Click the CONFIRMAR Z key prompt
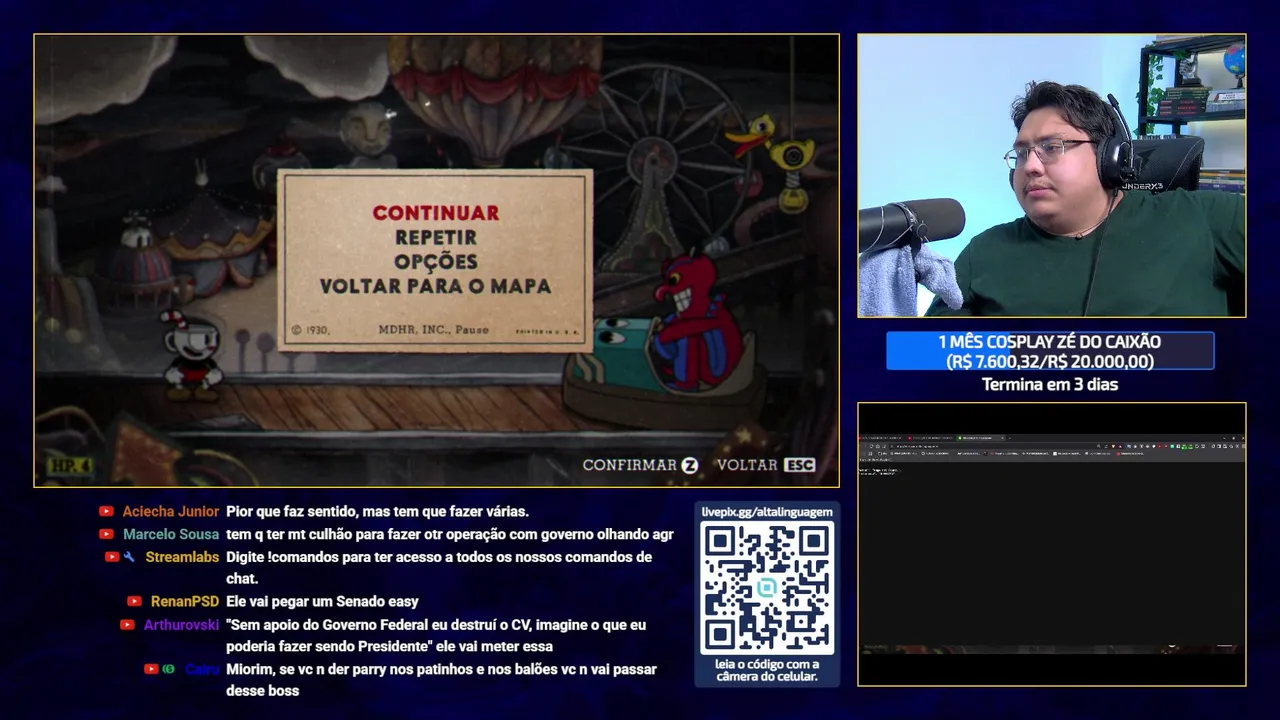1280x720 pixels. pyautogui.click(x=640, y=465)
